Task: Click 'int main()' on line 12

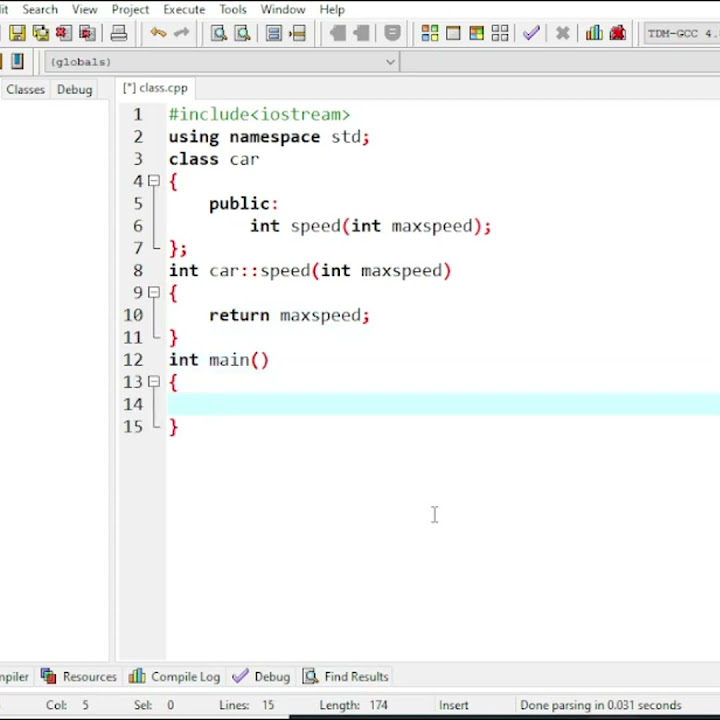Action: [x=219, y=360]
